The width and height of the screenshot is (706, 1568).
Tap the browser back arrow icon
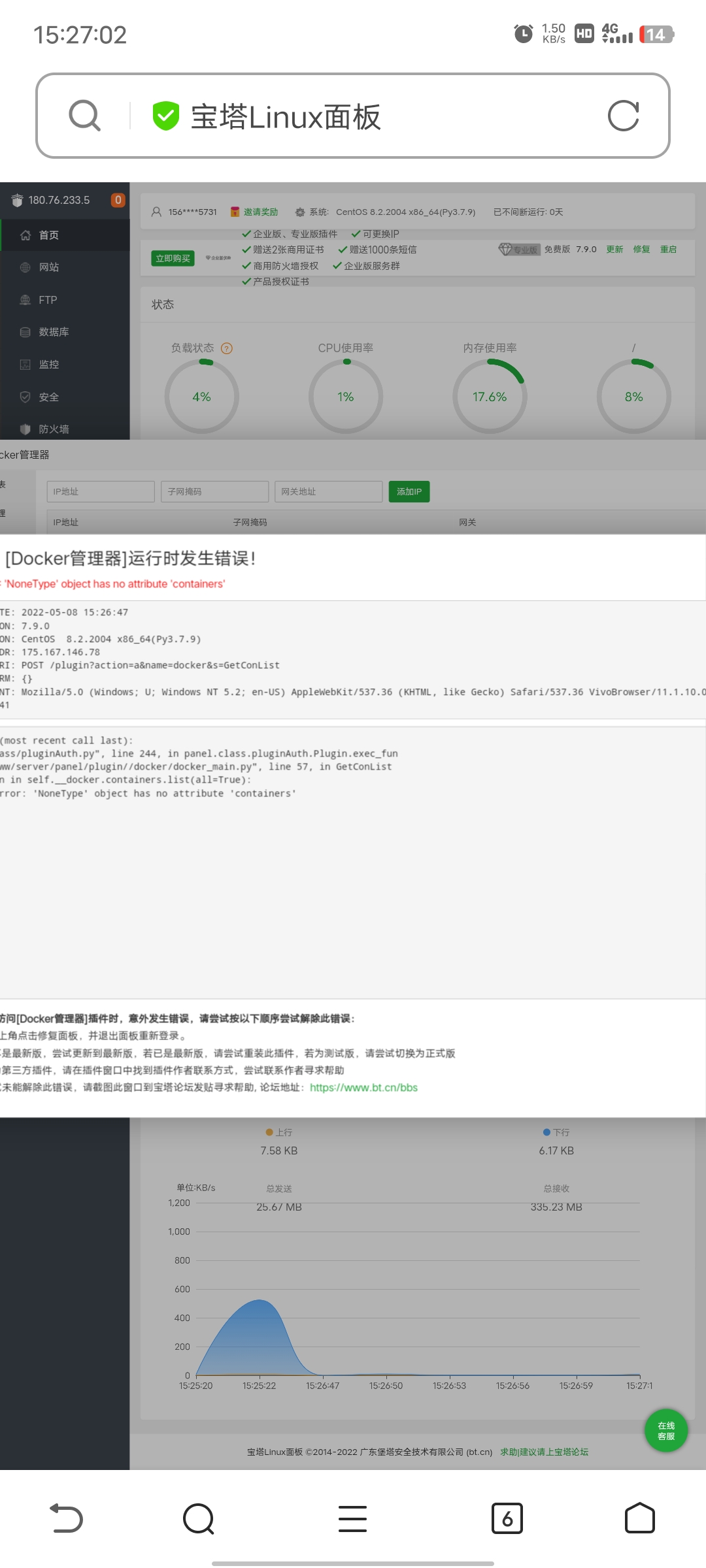click(x=66, y=1518)
